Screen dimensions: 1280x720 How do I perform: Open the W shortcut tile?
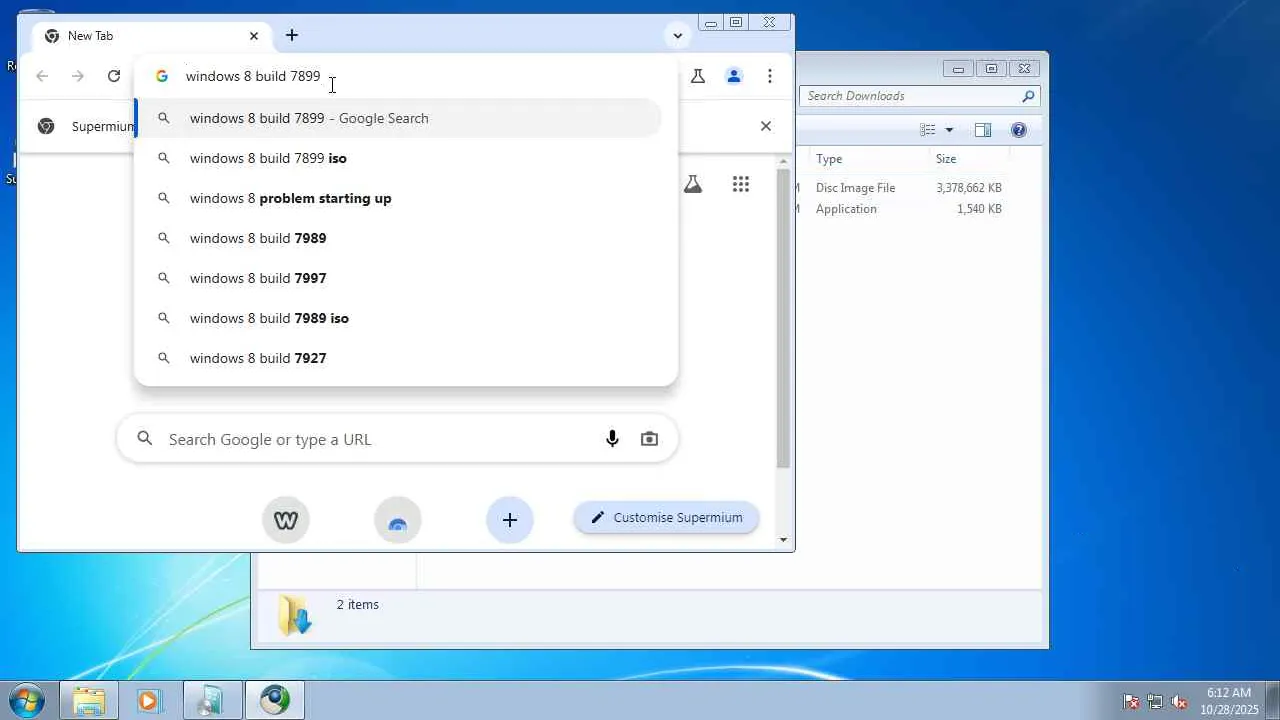[x=286, y=520]
